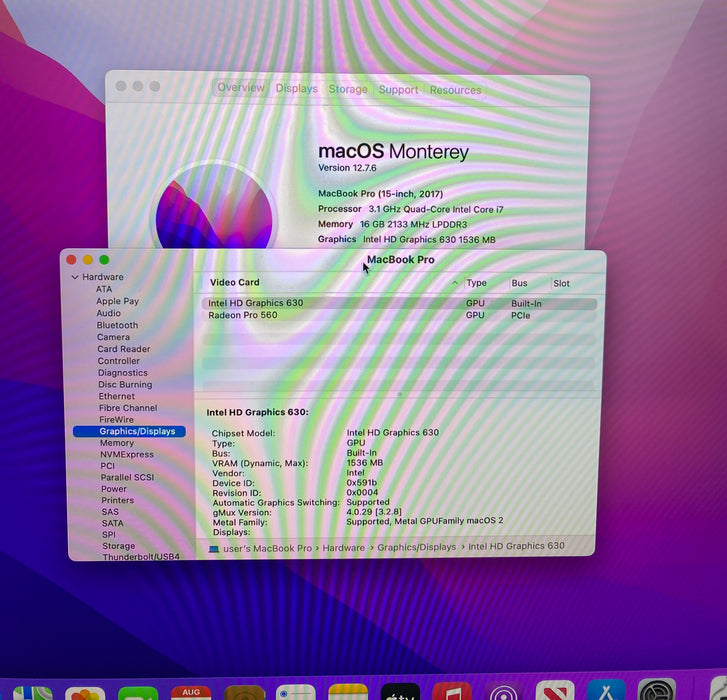Open System Preferences gear icon in Dock
Image resolution: width=727 pixels, height=700 pixels.
(x=657, y=689)
